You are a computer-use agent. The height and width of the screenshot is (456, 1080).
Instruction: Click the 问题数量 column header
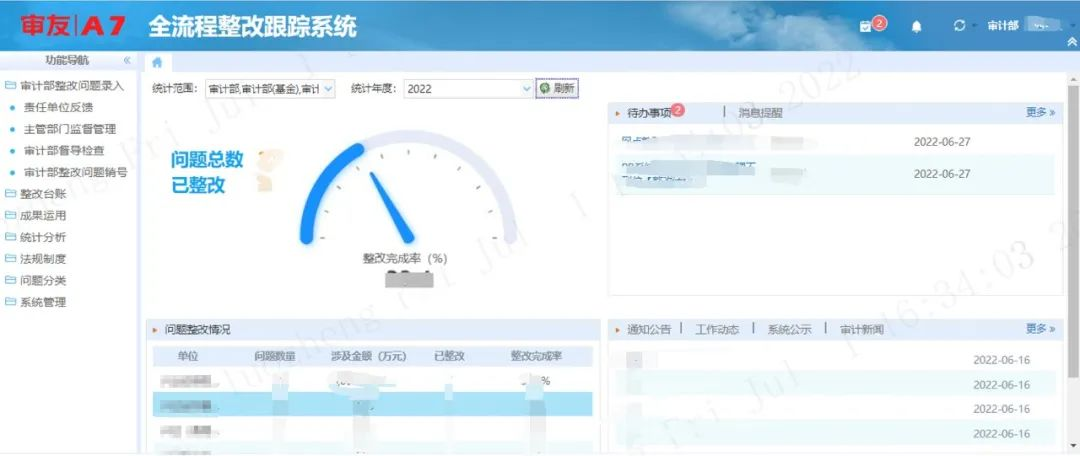click(x=275, y=356)
